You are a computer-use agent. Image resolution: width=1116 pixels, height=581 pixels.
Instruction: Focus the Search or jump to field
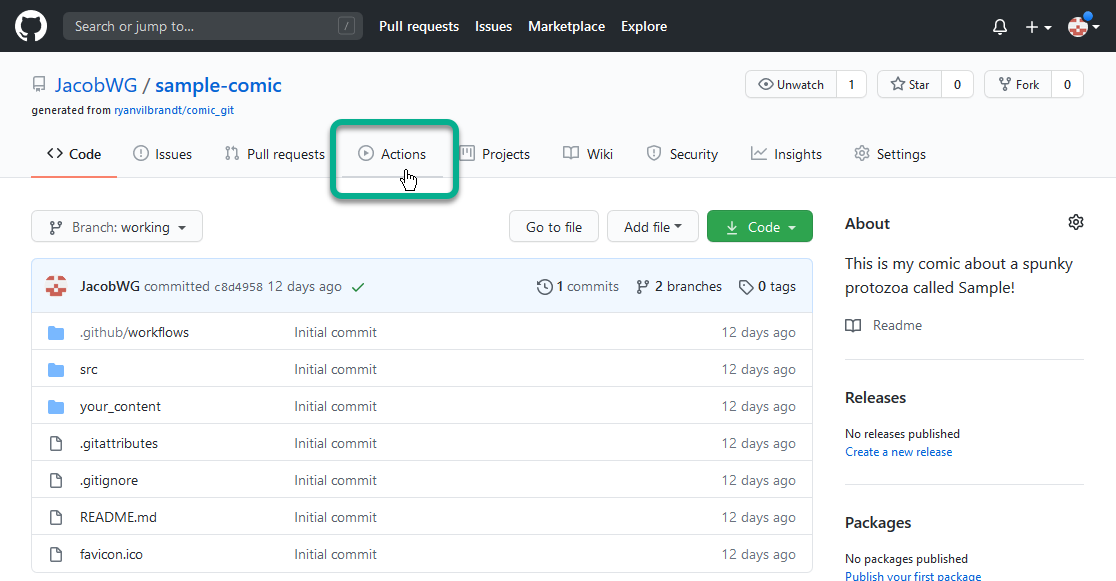(213, 26)
